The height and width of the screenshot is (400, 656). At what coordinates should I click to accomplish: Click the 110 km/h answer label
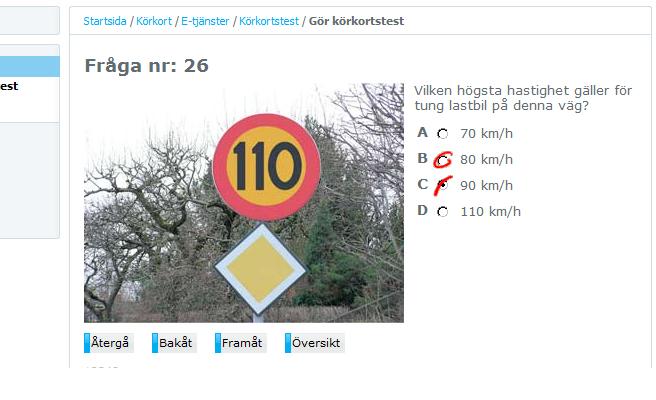[x=490, y=211]
